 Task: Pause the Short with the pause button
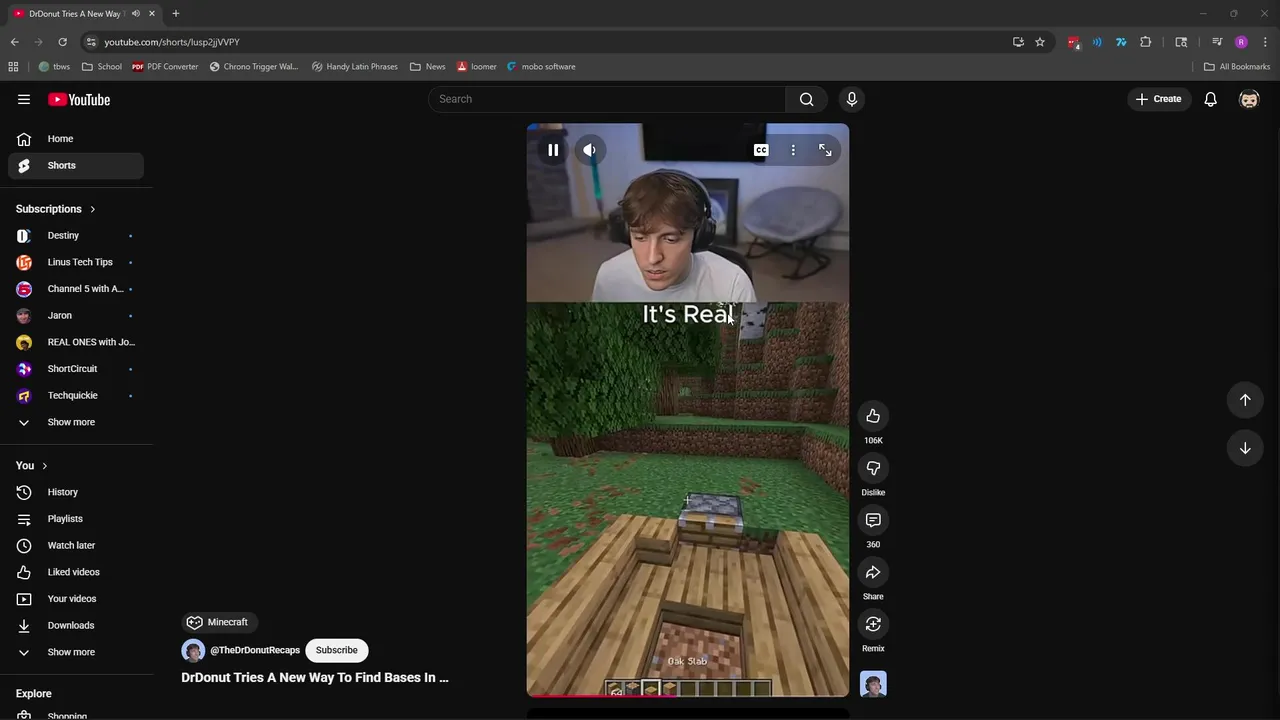pyautogui.click(x=553, y=150)
